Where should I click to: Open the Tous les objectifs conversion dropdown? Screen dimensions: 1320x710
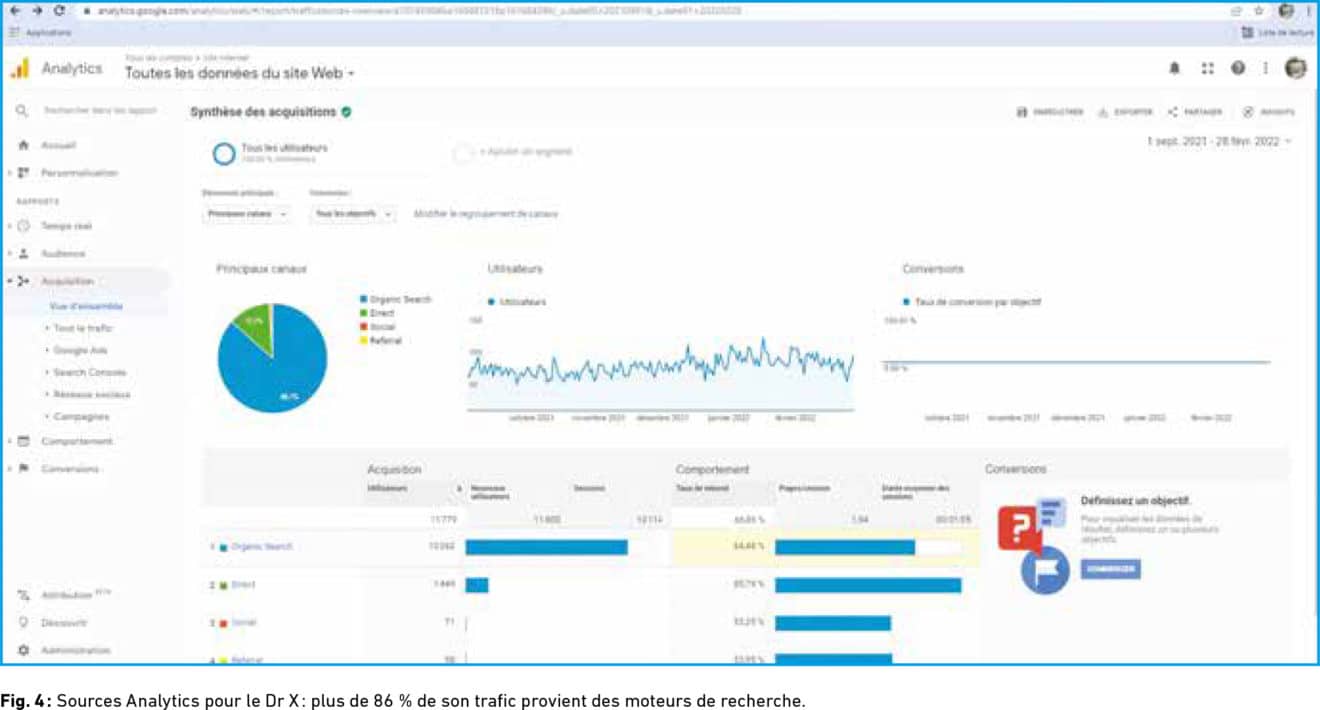(x=352, y=214)
